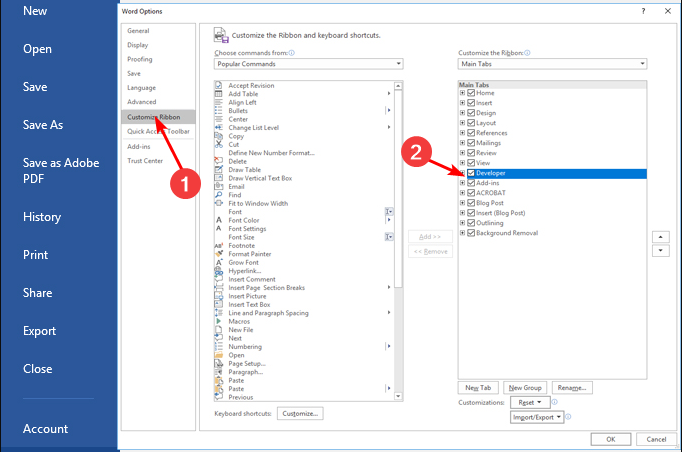The width and height of the screenshot is (682, 452).
Task: Expand the Blog Post tree node
Action: click(x=462, y=203)
